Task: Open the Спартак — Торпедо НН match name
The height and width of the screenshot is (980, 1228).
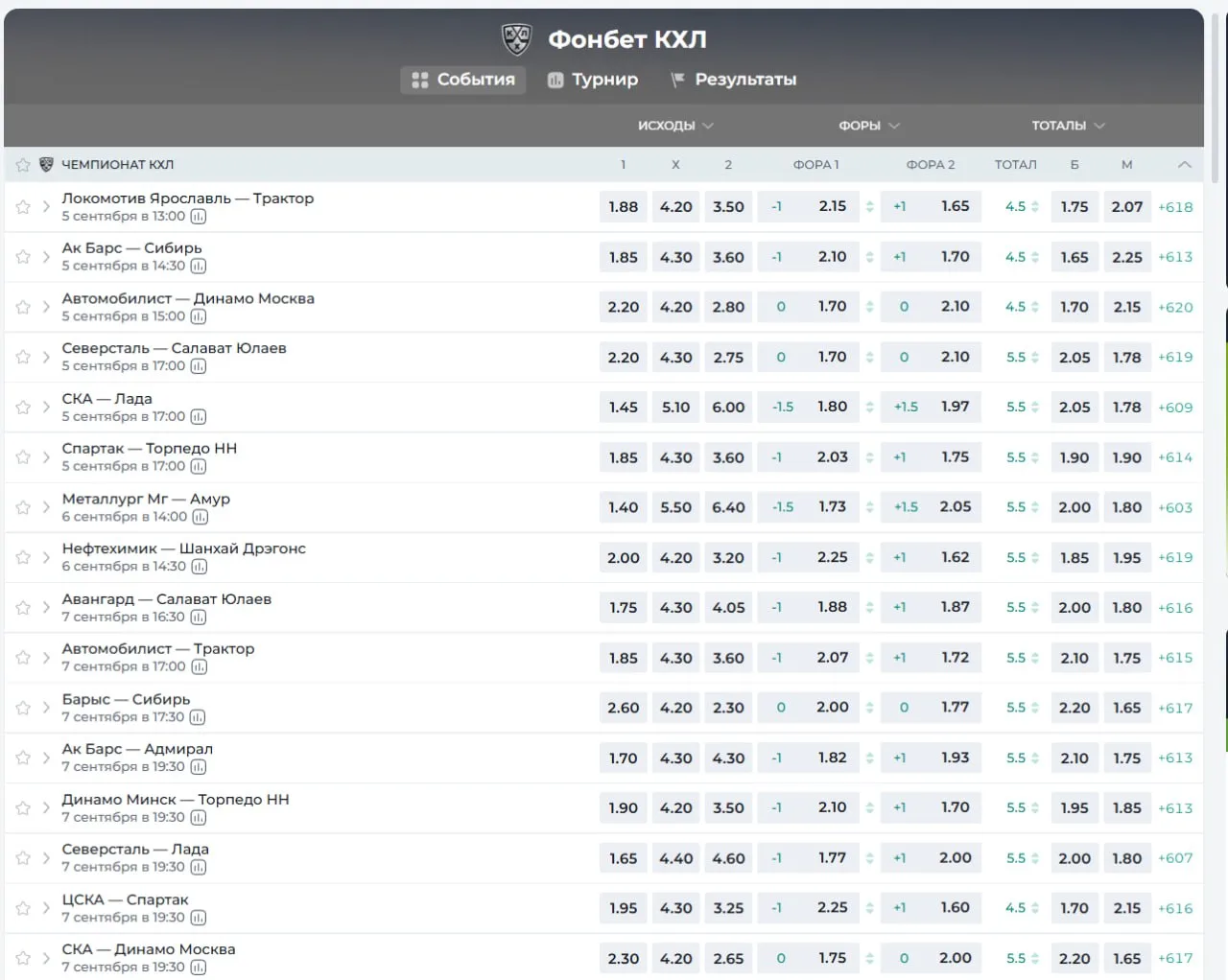Action: click(x=150, y=449)
